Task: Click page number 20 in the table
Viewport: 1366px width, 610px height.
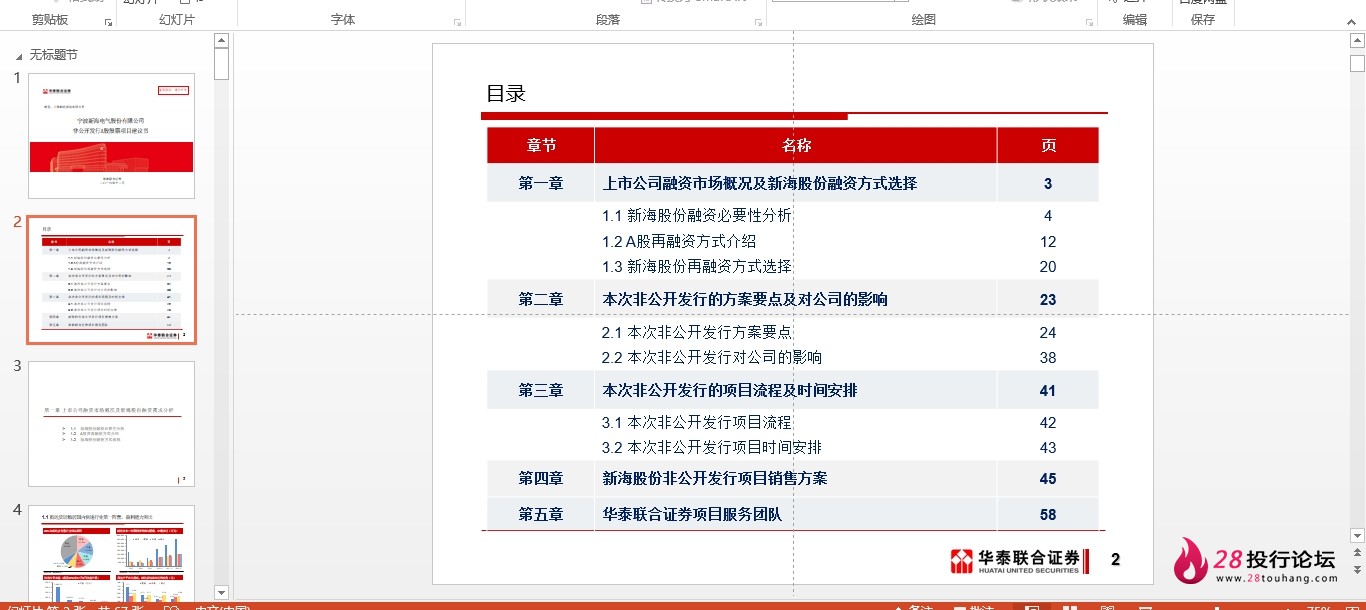Action: (x=1048, y=267)
